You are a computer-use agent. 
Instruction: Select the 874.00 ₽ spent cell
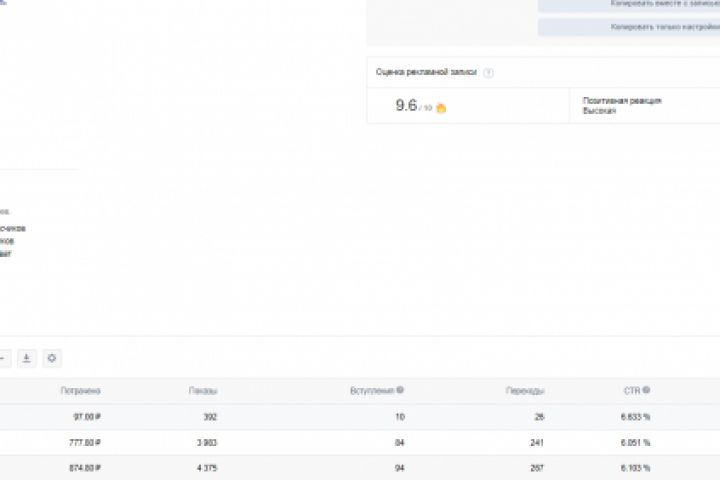pos(84,468)
